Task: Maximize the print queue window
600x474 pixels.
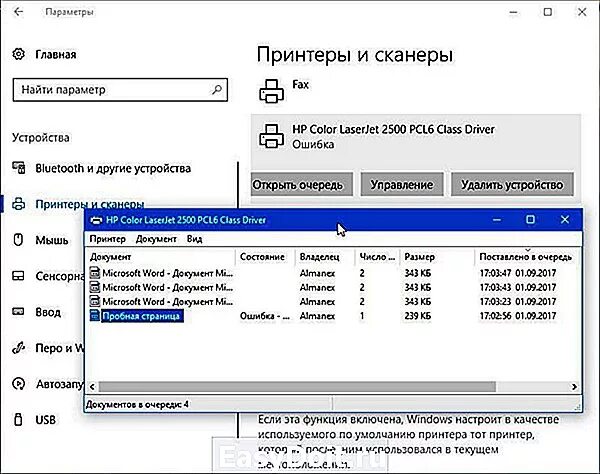Action: tap(530, 220)
